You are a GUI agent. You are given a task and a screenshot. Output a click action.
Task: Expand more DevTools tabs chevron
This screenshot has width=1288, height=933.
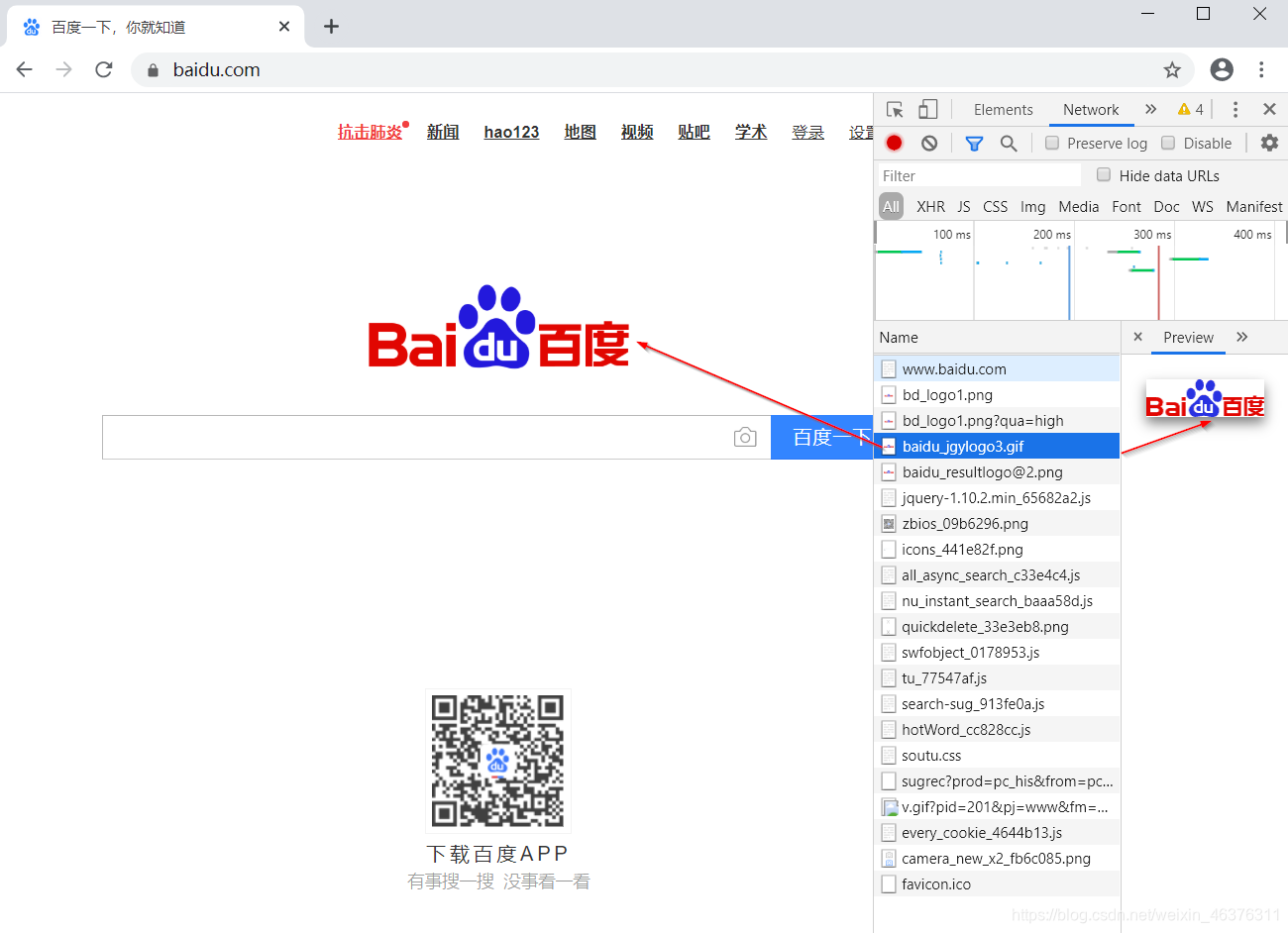pos(1150,109)
